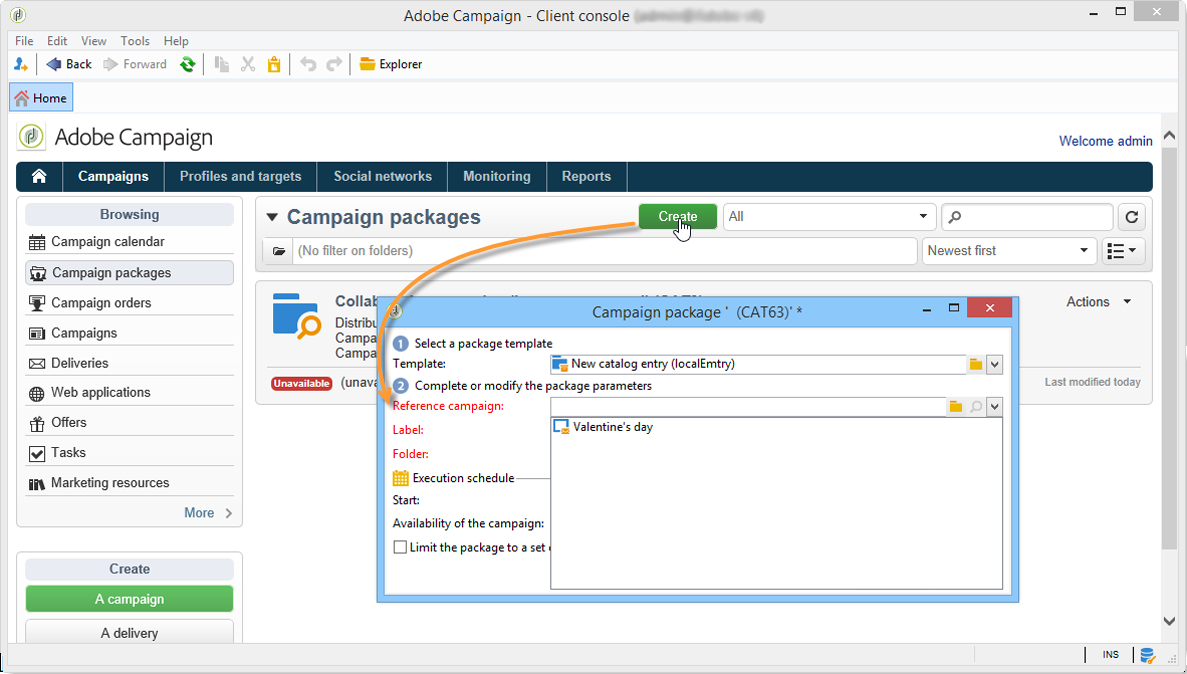Click the green Create button
This screenshot has height=674, width=1187.
pos(678,217)
